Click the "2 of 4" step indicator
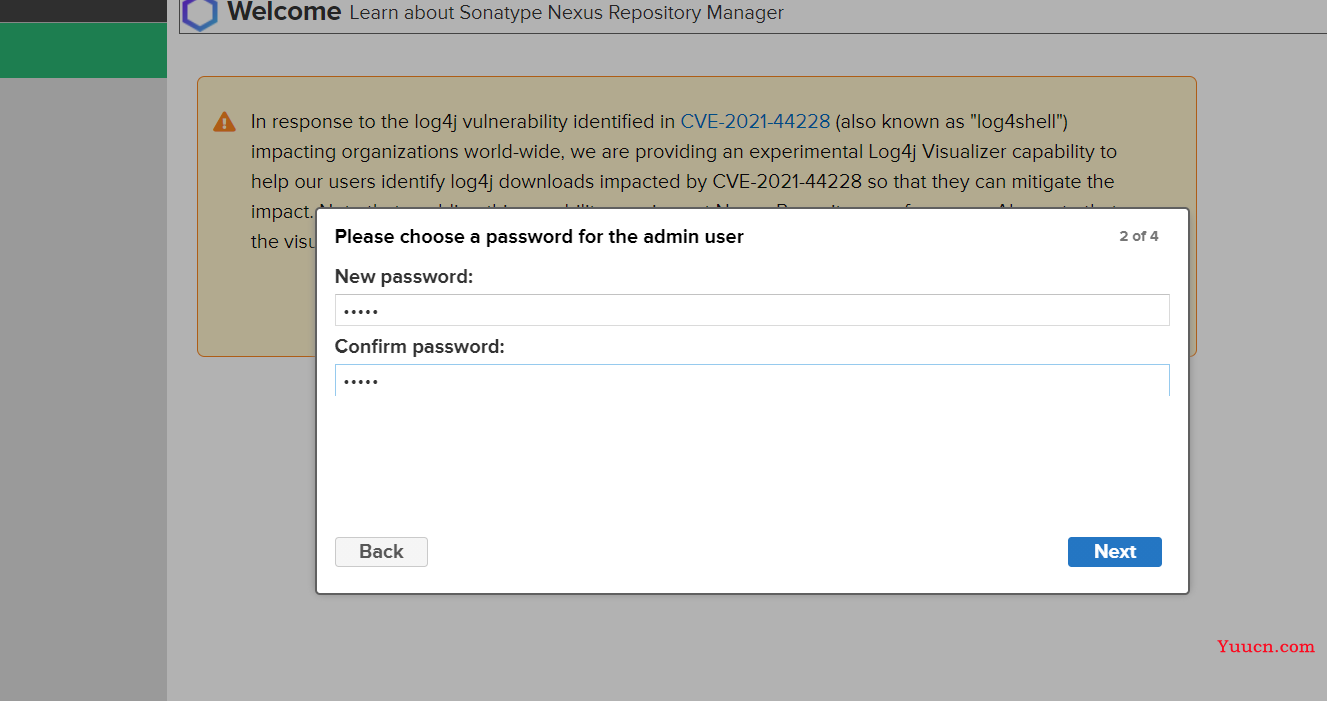 (x=1139, y=237)
